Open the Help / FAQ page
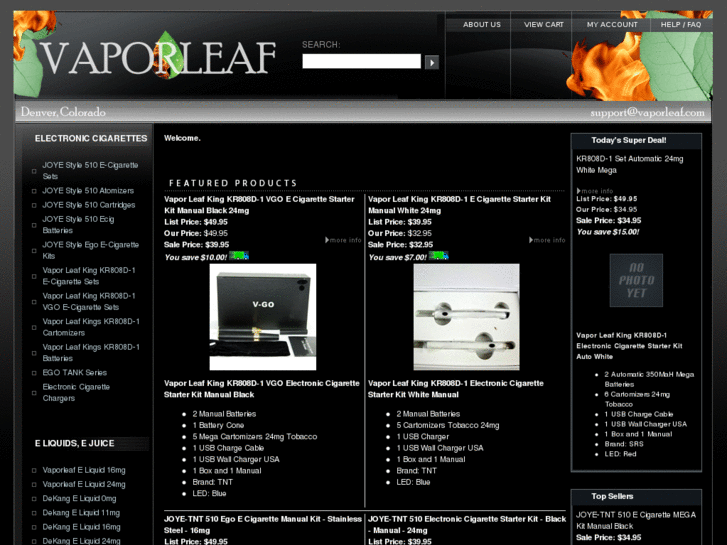The width and height of the screenshot is (727, 545). pyautogui.click(x=681, y=25)
